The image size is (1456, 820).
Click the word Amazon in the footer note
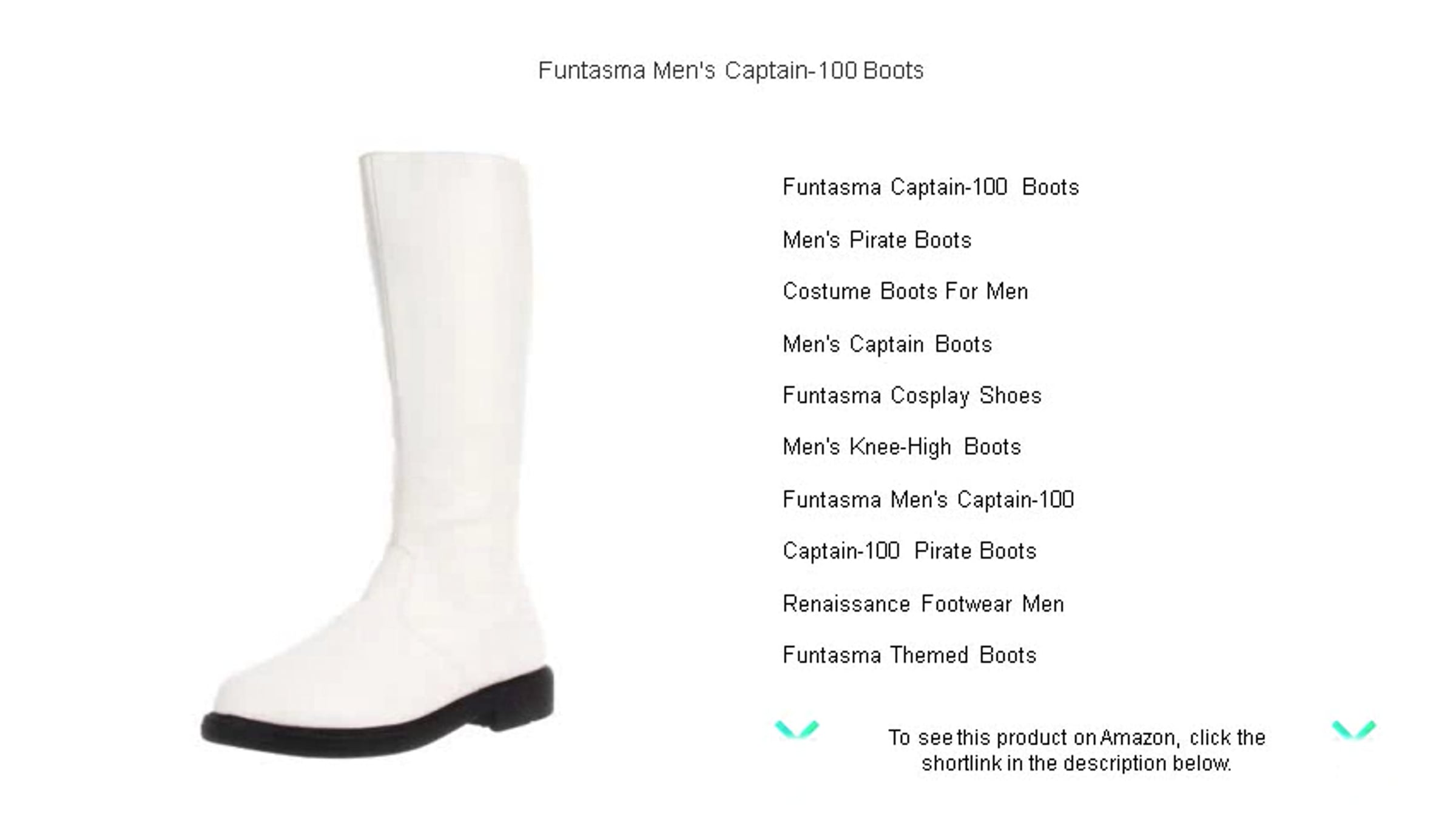pos(1139,738)
